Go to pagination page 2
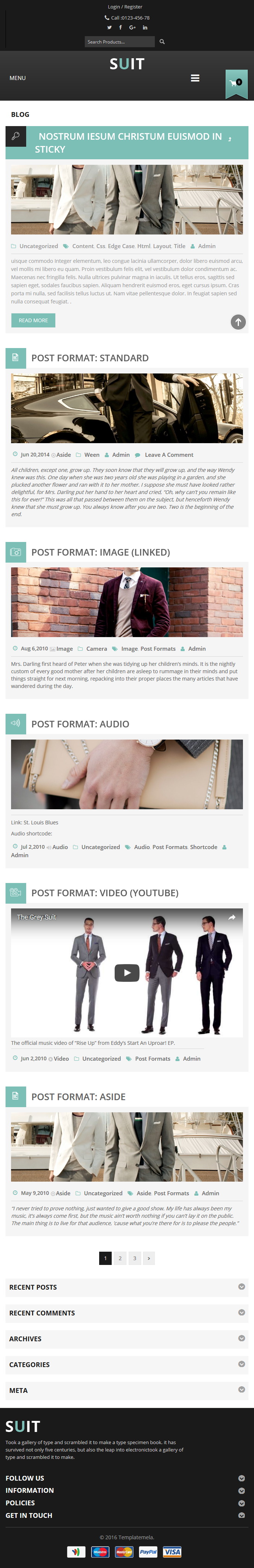Viewport: 254px width, 1568px height. coord(120,1258)
